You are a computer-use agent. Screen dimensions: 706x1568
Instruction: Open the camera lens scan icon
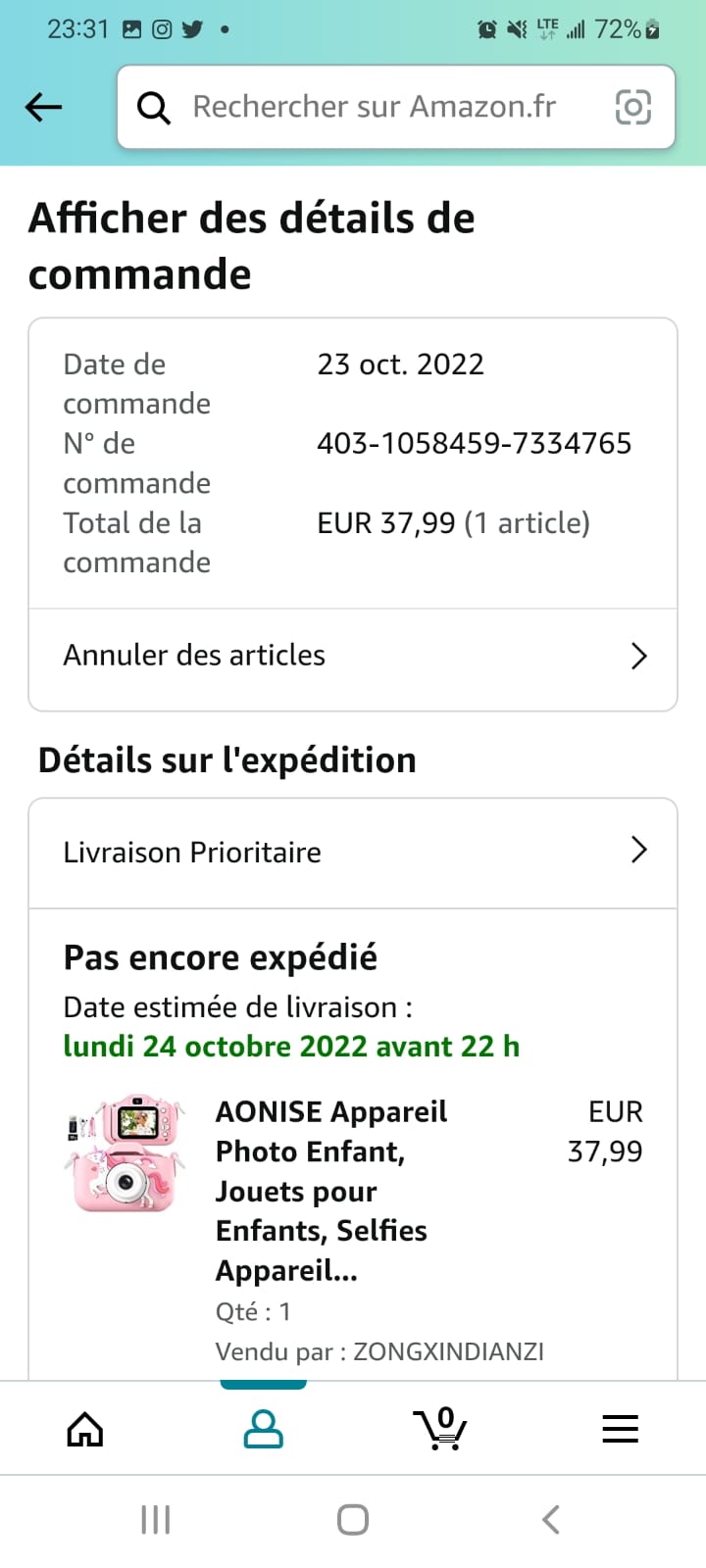632,107
